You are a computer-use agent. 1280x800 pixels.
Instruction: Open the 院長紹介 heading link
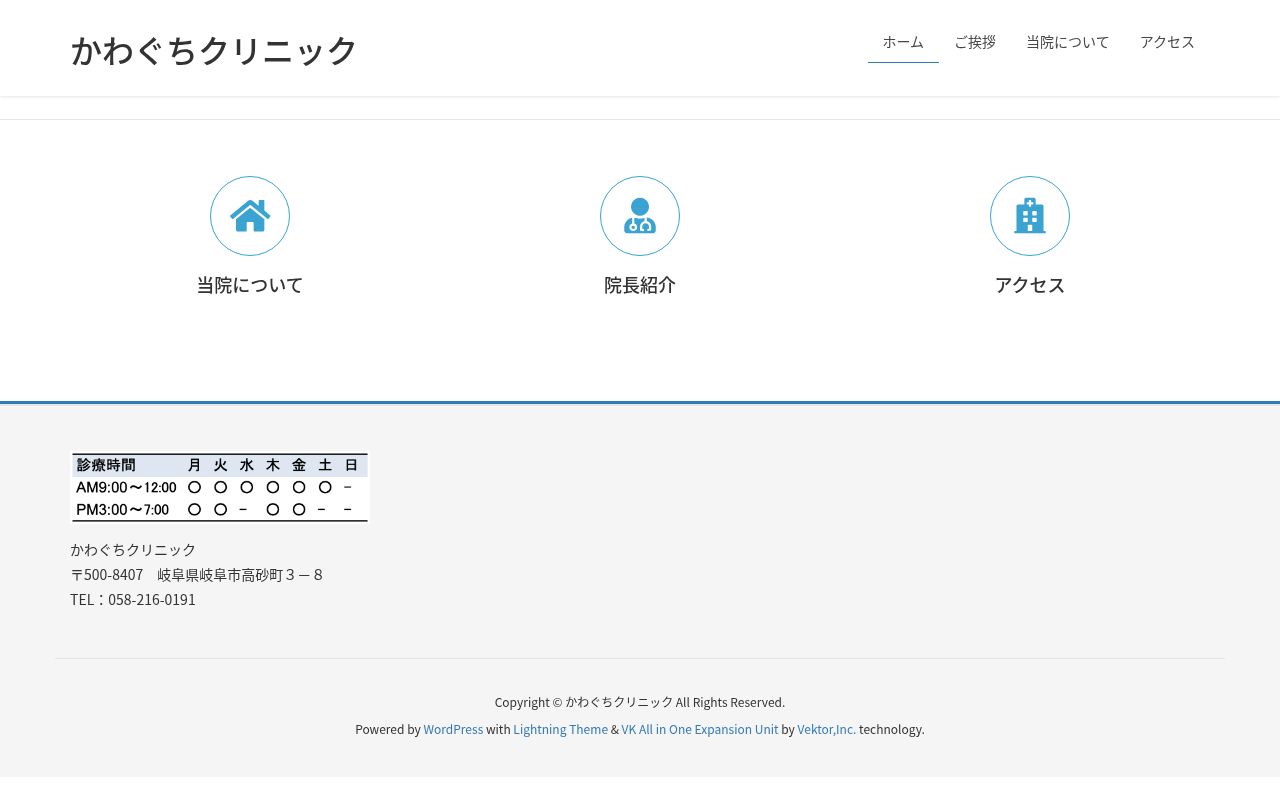pyautogui.click(x=640, y=285)
